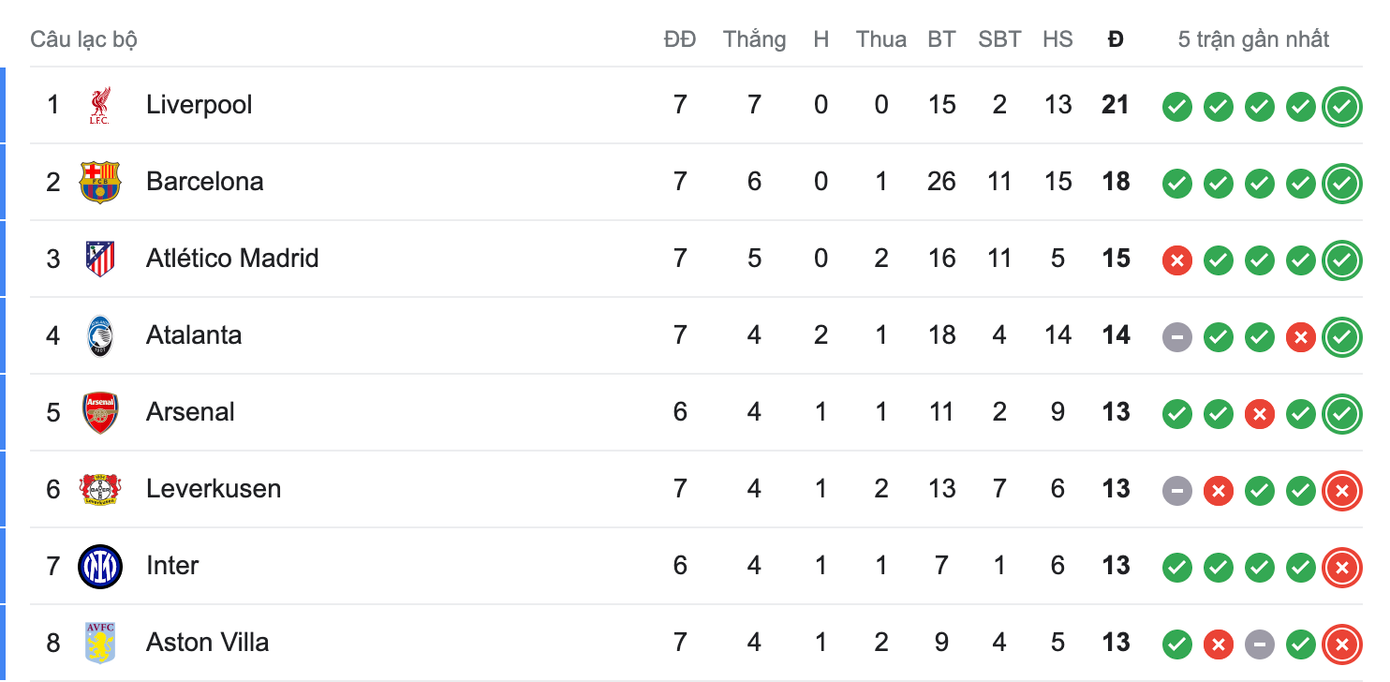Screen dimensions: 1390x682
Task: Click the Barcelona club crest icon
Action: [x=99, y=182]
